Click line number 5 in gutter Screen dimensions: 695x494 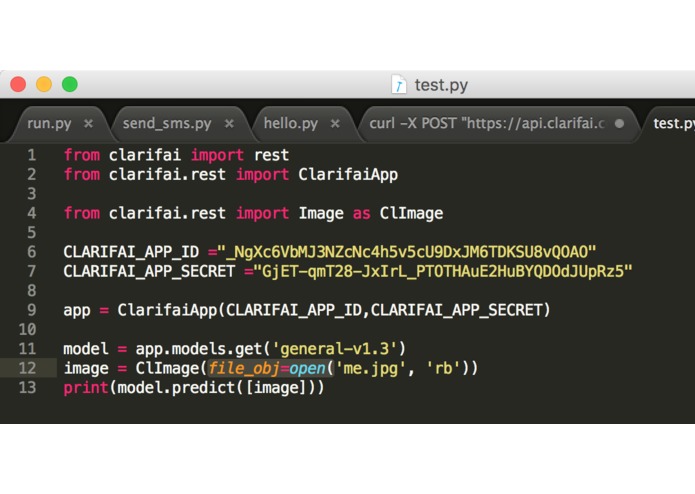point(31,233)
